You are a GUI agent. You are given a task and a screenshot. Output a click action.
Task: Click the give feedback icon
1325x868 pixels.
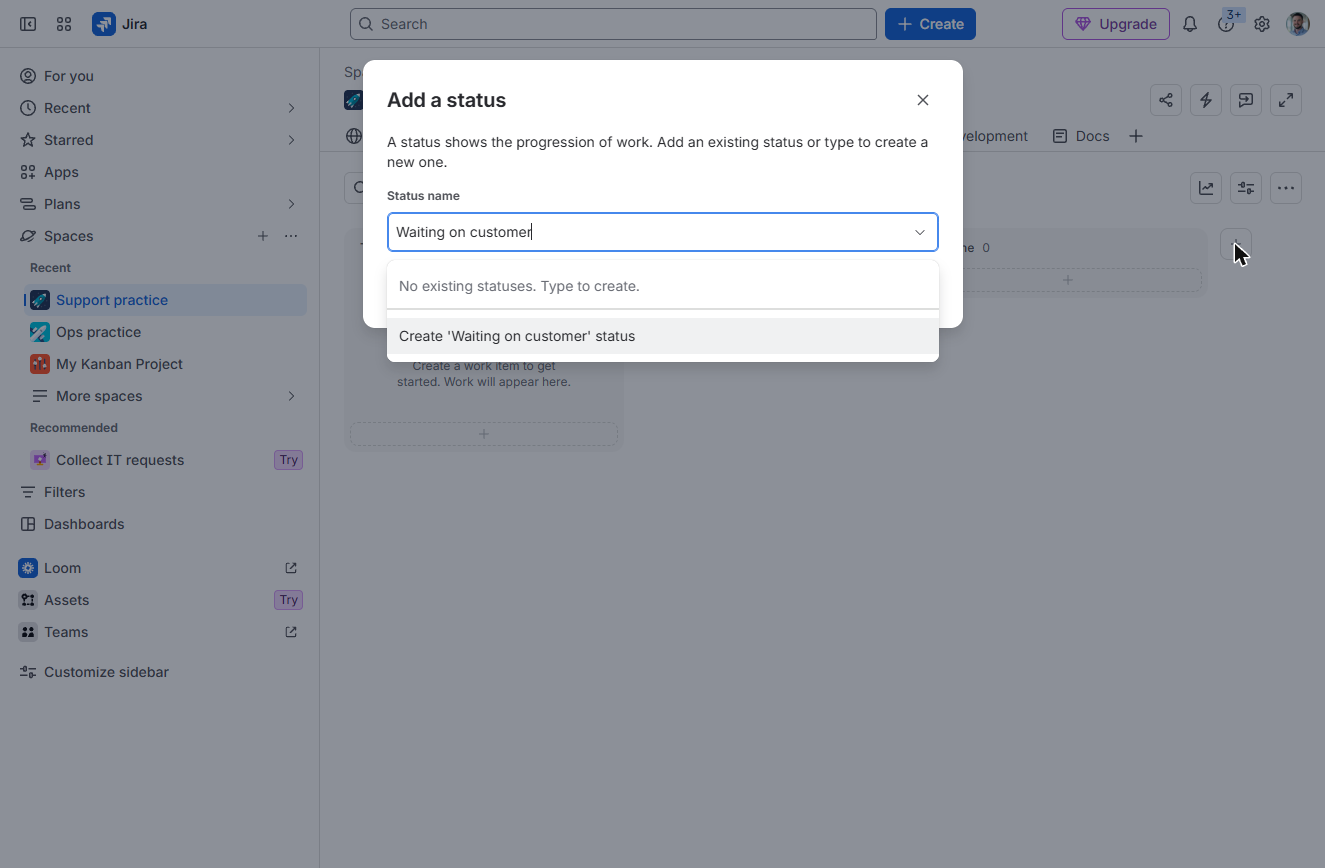[x=1246, y=100]
